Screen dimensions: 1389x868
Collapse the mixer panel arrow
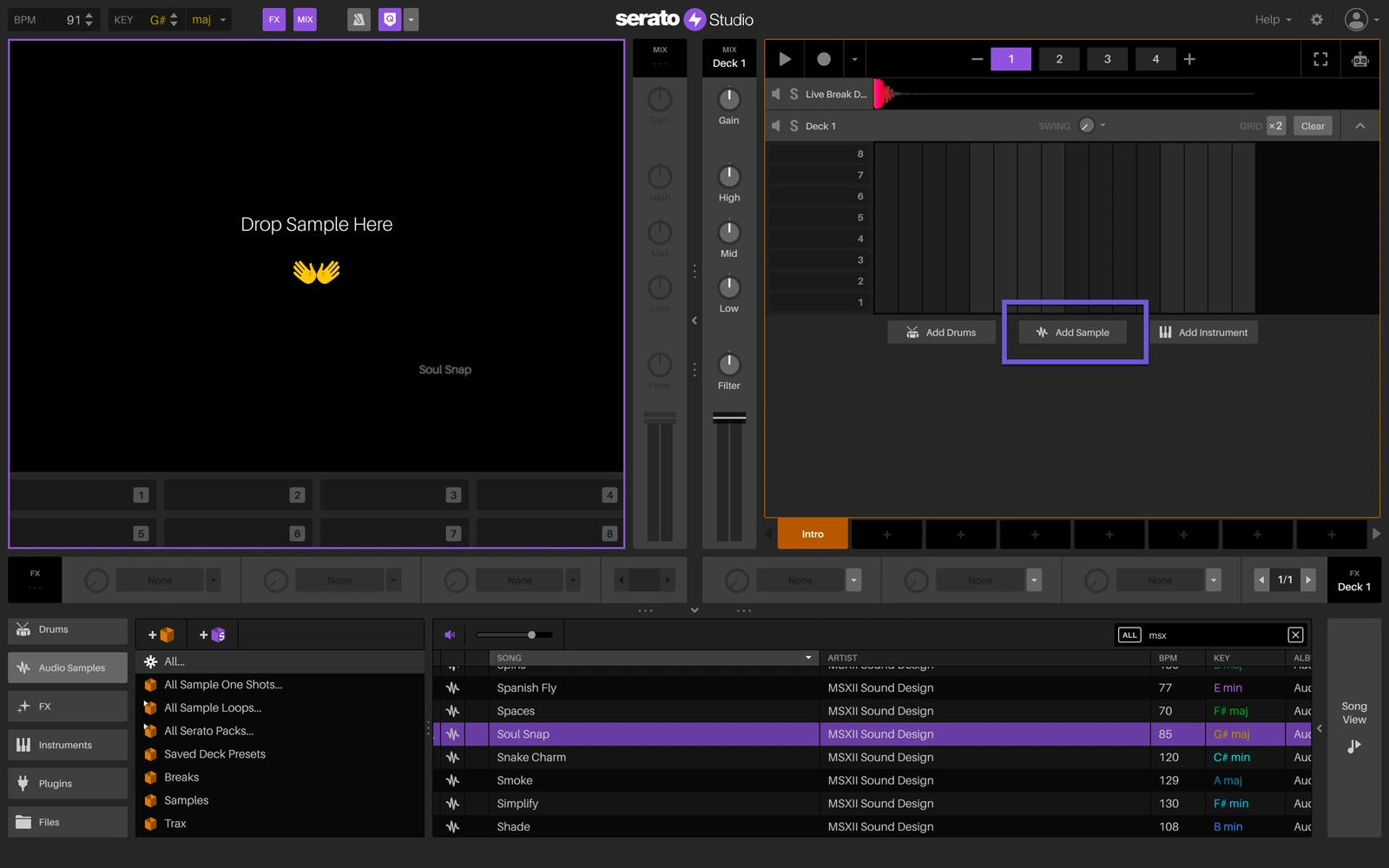694,320
